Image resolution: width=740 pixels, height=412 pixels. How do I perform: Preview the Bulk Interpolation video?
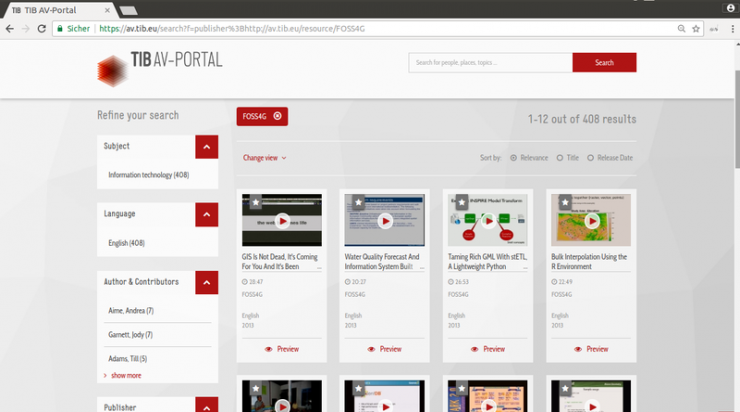click(x=591, y=349)
